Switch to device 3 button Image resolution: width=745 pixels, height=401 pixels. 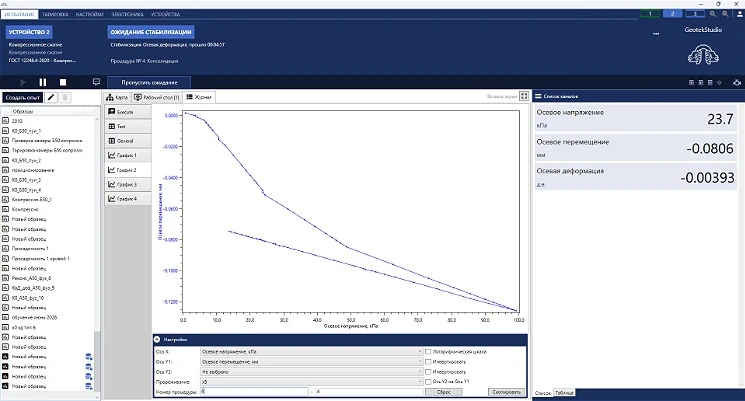click(x=695, y=14)
